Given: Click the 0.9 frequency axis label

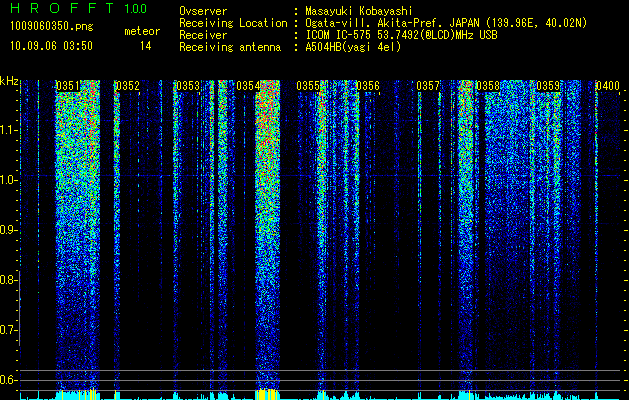Looking at the screenshot, I should click(7, 230).
